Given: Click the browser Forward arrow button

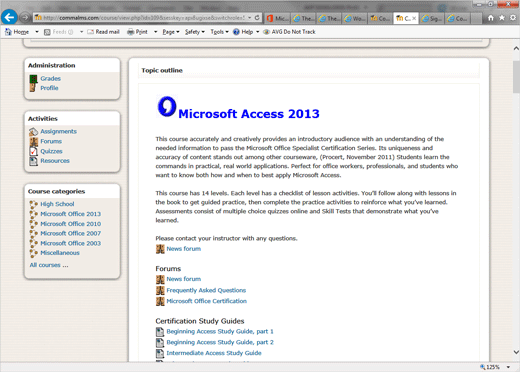Looking at the screenshot, I should [25, 17].
